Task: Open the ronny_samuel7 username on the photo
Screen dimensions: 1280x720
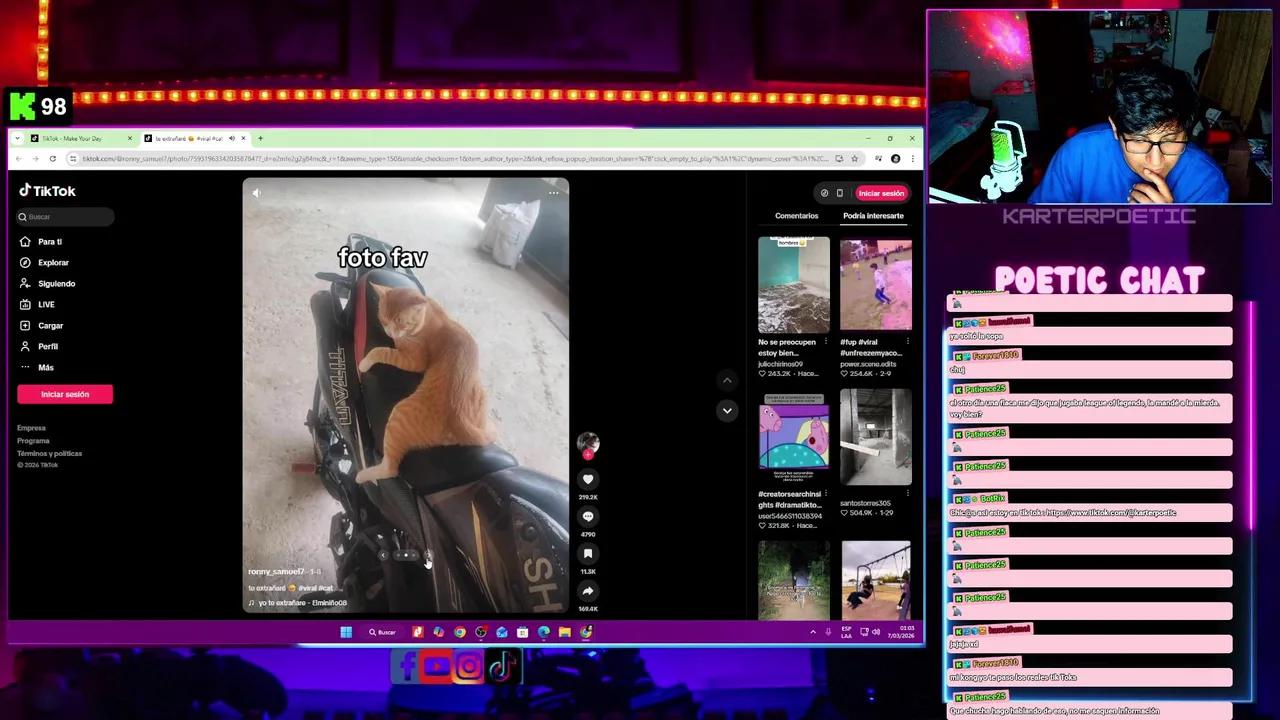Action: (276, 572)
